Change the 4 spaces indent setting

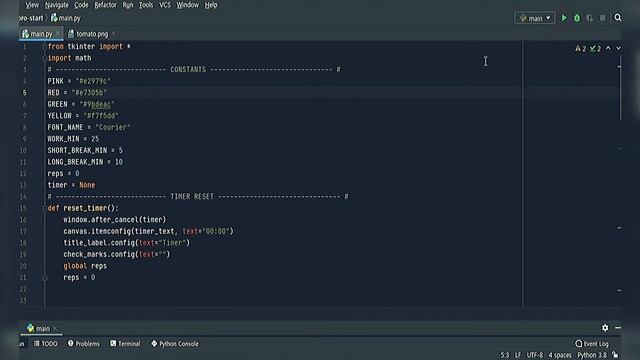pos(560,355)
